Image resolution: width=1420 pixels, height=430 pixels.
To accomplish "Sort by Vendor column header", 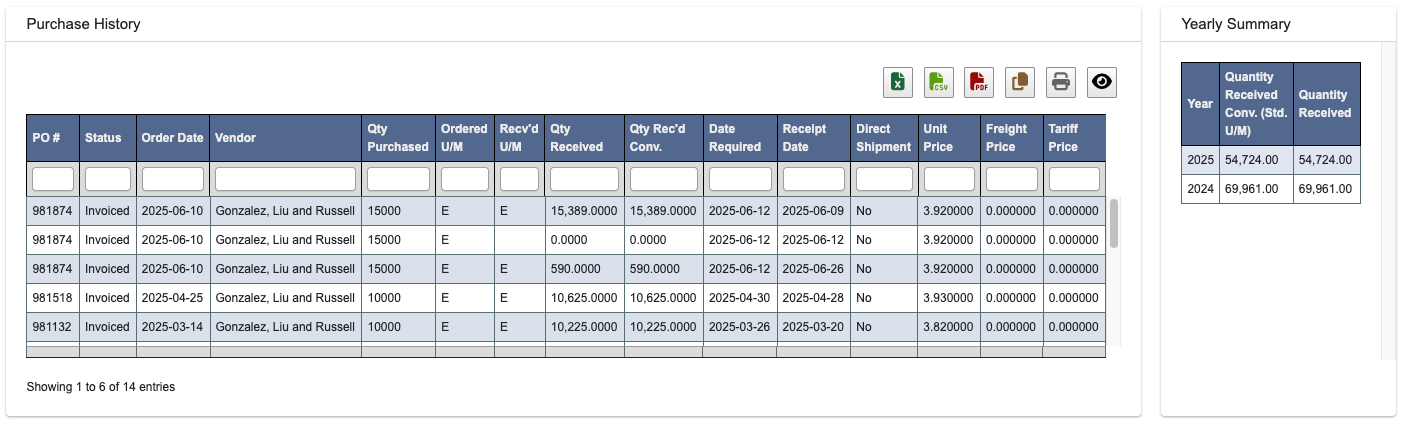I will pyautogui.click(x=286, y=138).
